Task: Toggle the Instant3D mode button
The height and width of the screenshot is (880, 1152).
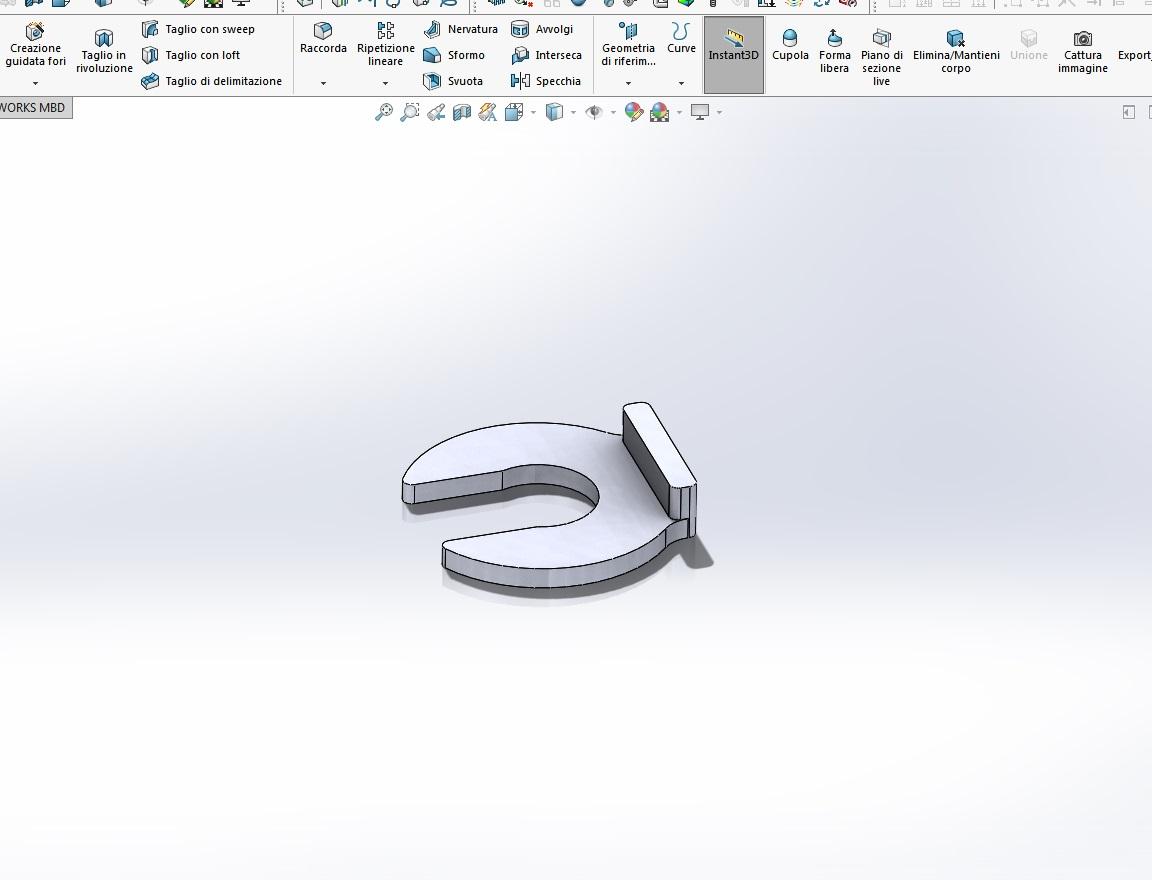Action: click(x=733, y=55)
